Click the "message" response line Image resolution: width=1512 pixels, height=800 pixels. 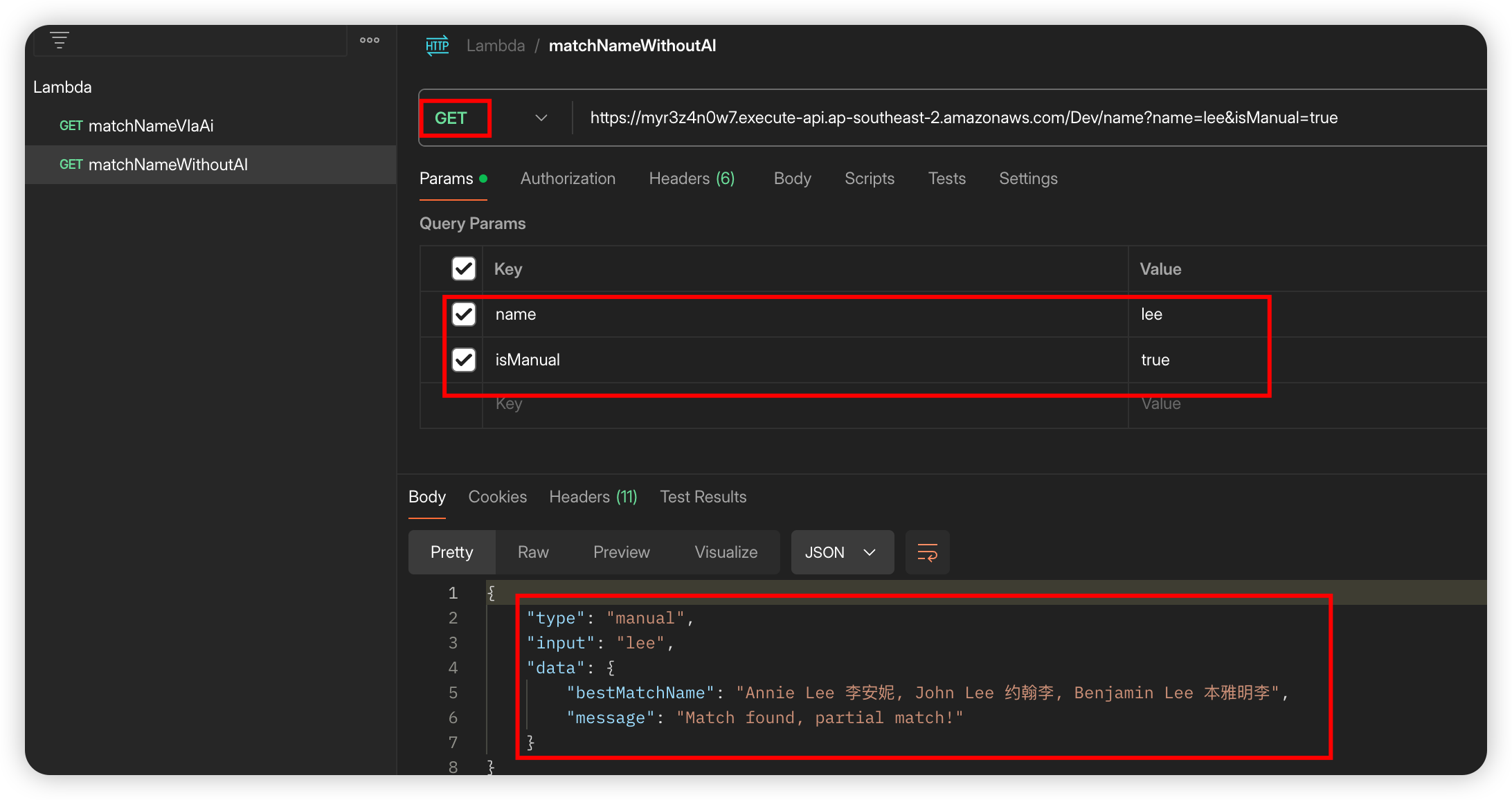765,718
